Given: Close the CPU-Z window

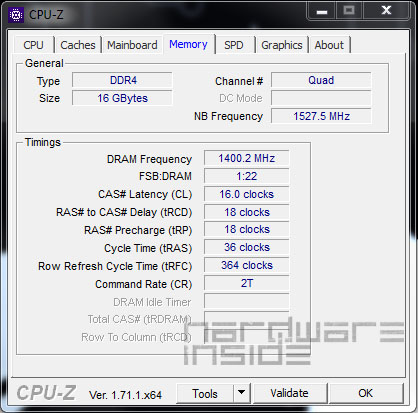Looking at the screenshot, I should point(386,10).
